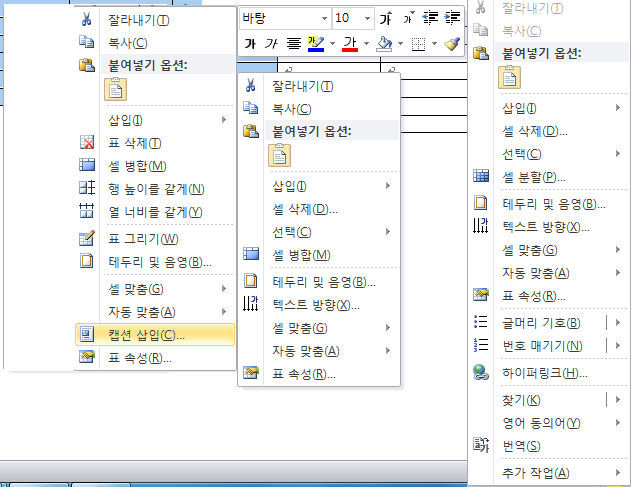
Task: Select the Format Painter brush icon
Action: coord(452,43)
